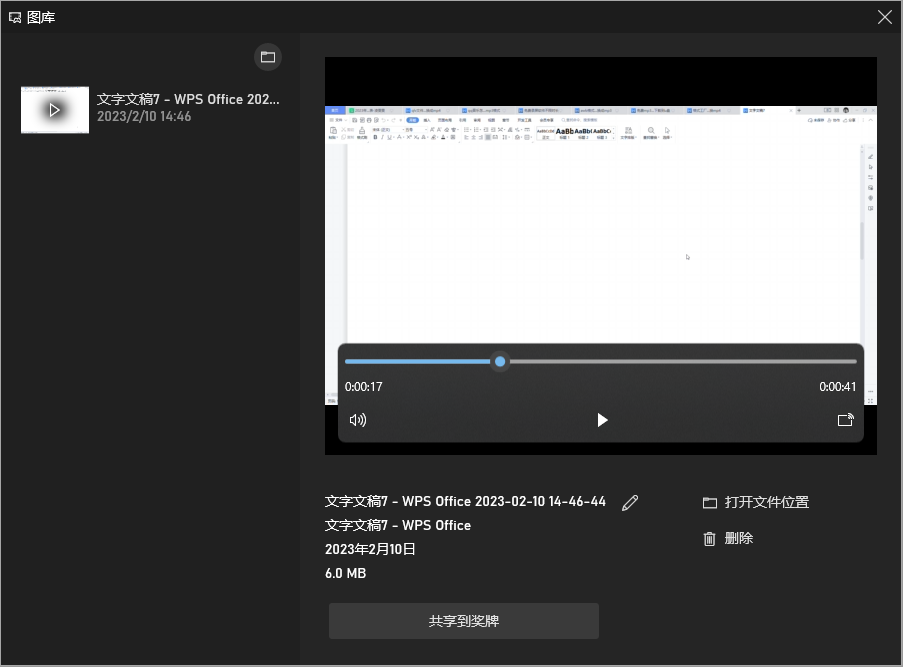This screenshot has height=667, width=903.
Task: Rename the recording with the pencil icon
Action: coord(630,503)
